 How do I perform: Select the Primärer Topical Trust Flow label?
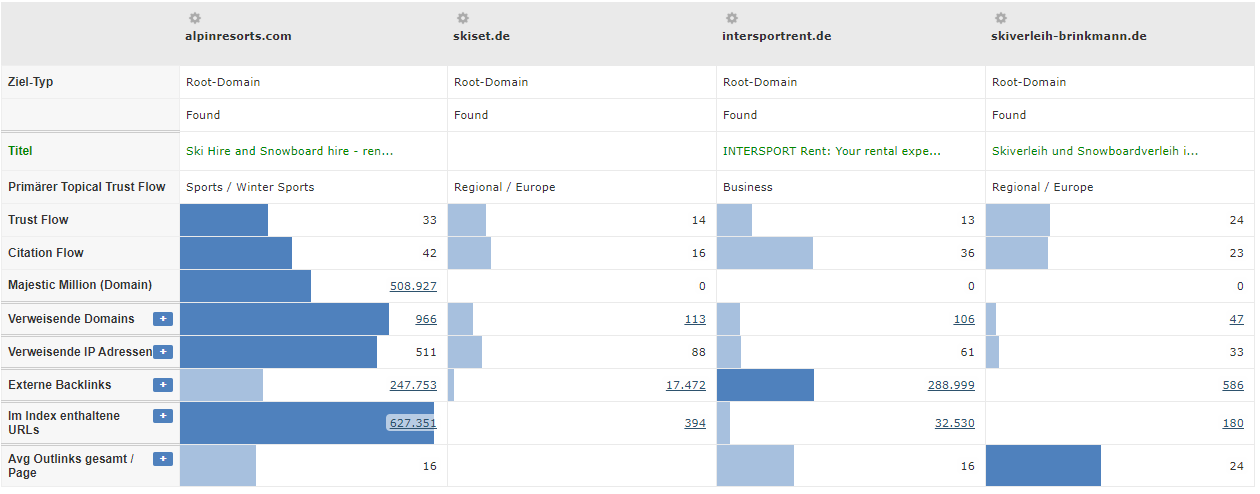[87, 187]
